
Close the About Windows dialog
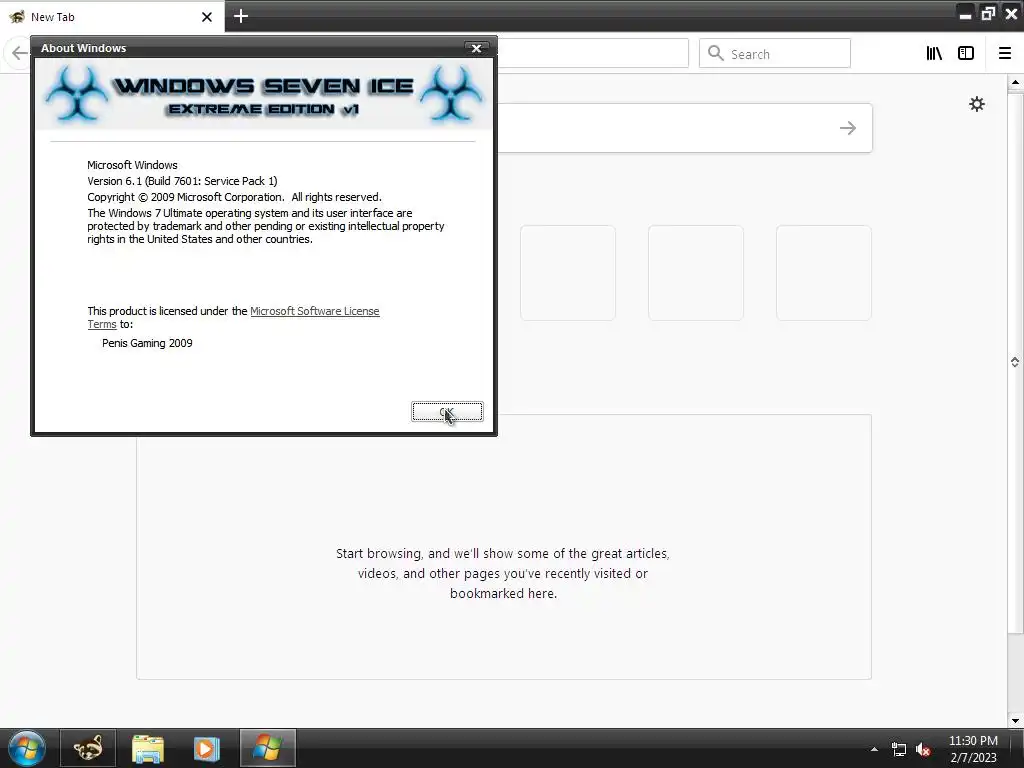click(x=476, y=48)
